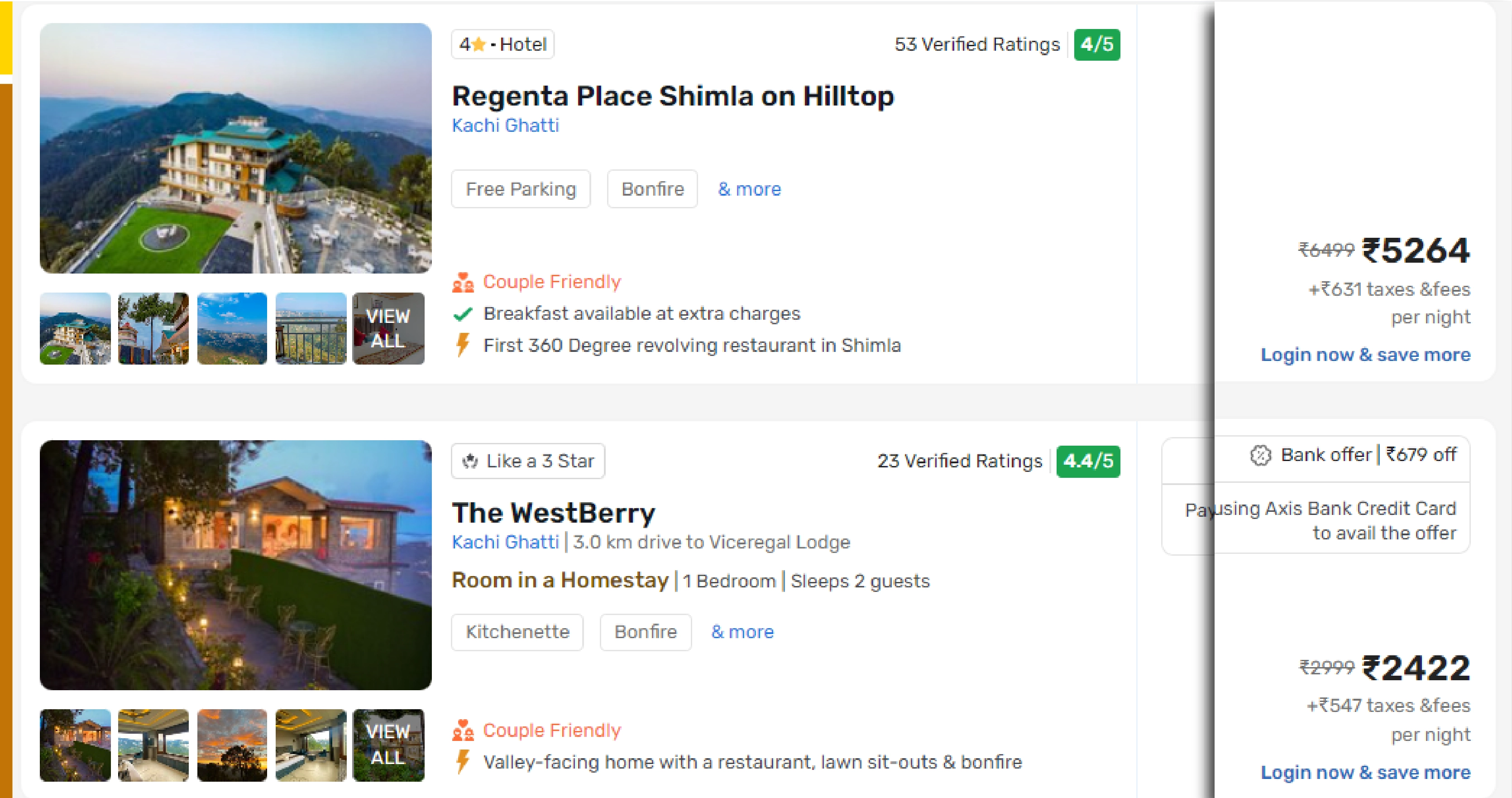Expand '& more' amenities for The WestBerry
1512x798 pixels.
click(742, 632)
